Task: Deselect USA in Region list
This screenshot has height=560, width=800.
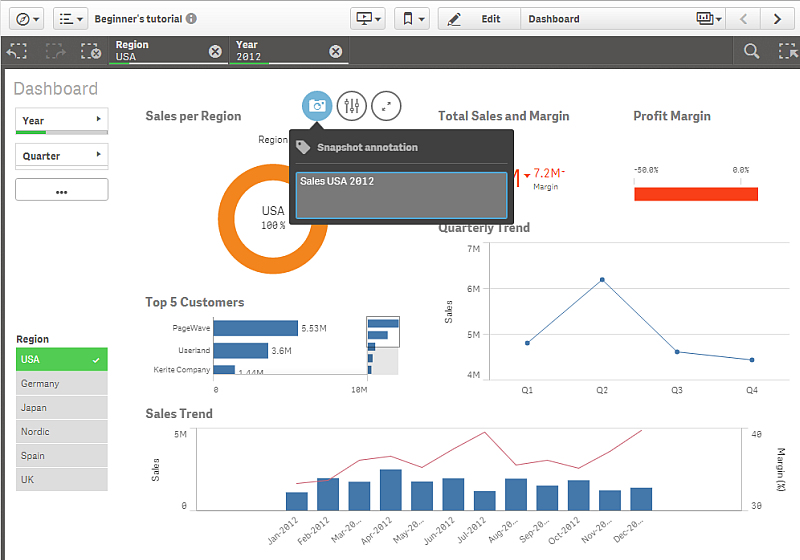Action: point(61,359)
